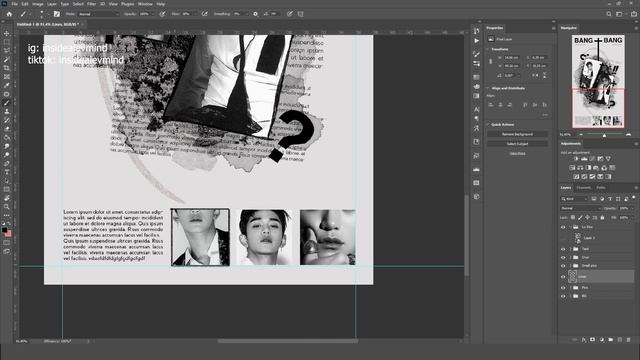Image resolution: width=640 pixels, height=360 pixels.
Task: Collapse the Transform section in Properties
Action: coord(488,49)
